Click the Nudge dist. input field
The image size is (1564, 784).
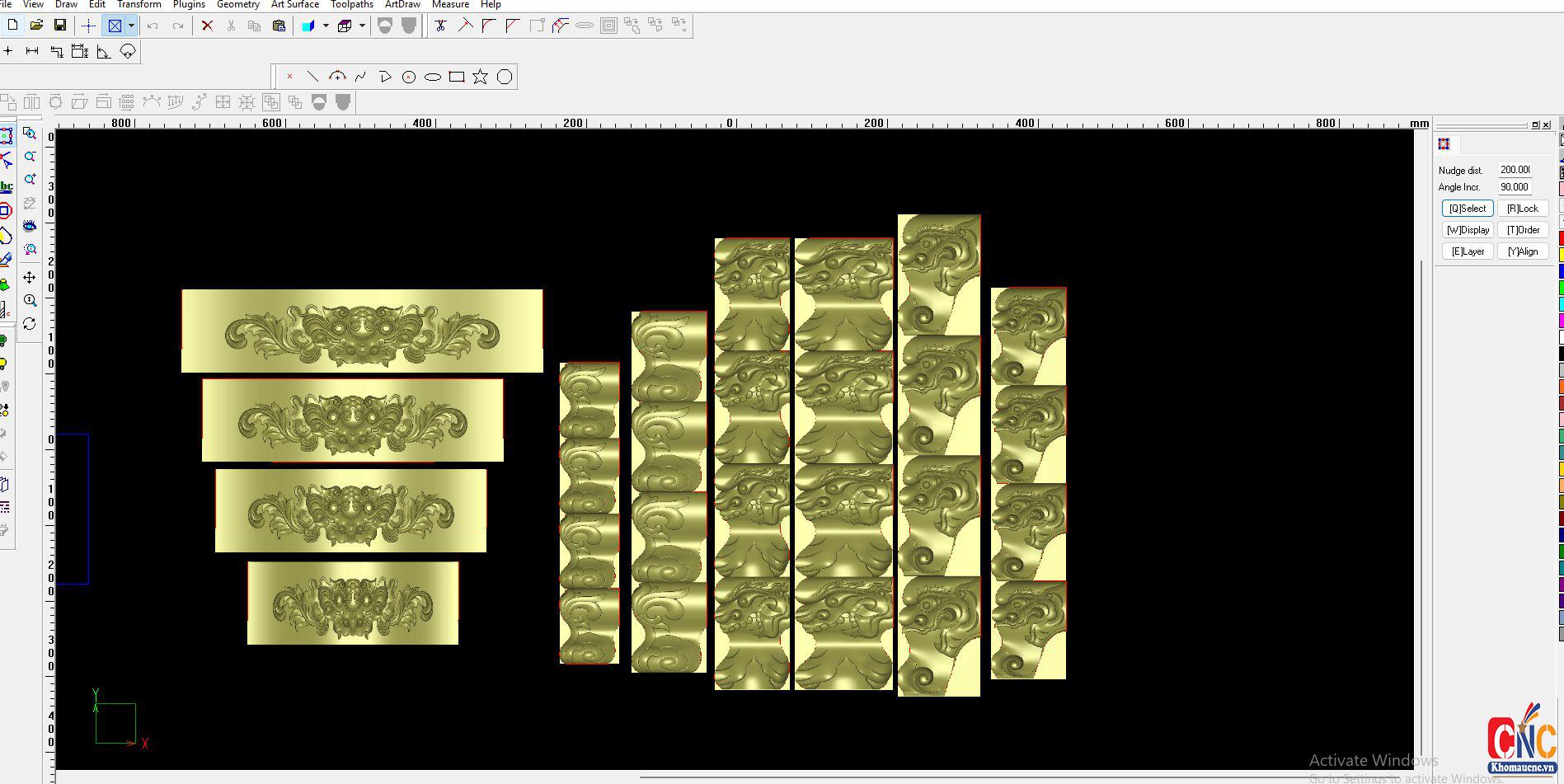pyautogui.click(x=1515, y=170)
